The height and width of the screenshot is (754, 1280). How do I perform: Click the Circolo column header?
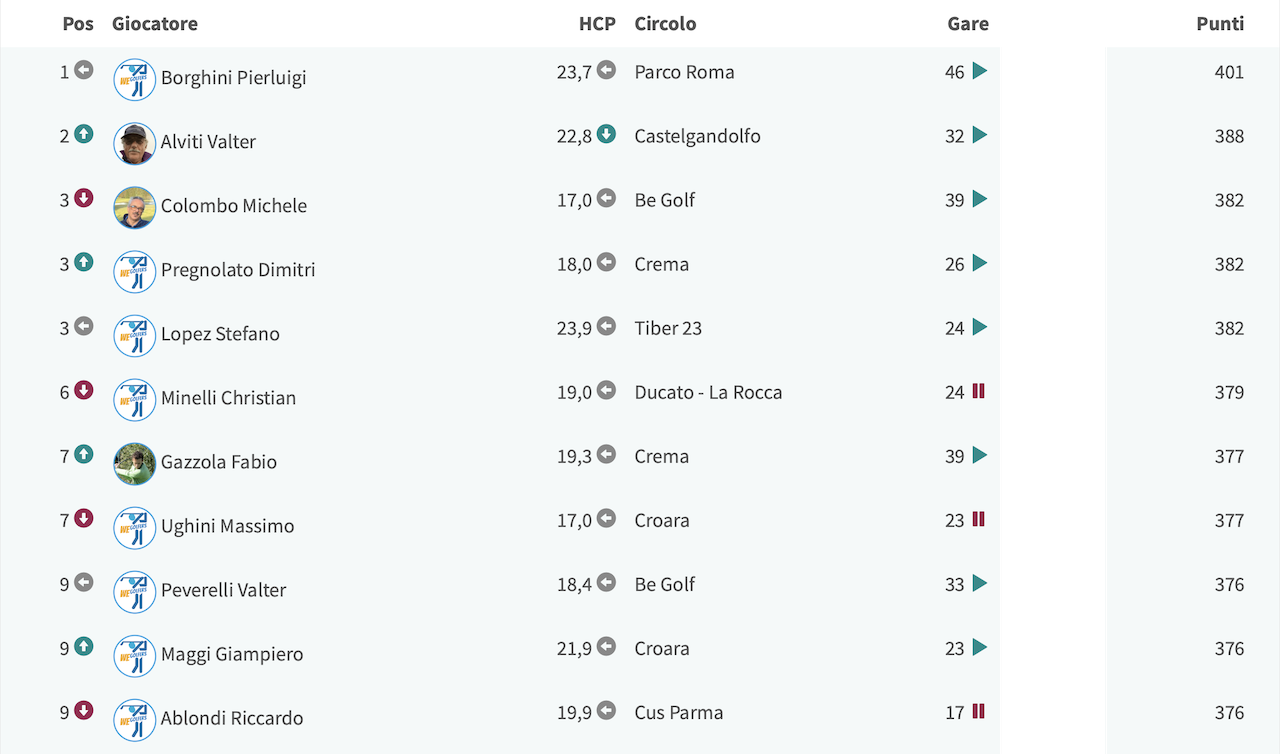(x=665, y=23)
